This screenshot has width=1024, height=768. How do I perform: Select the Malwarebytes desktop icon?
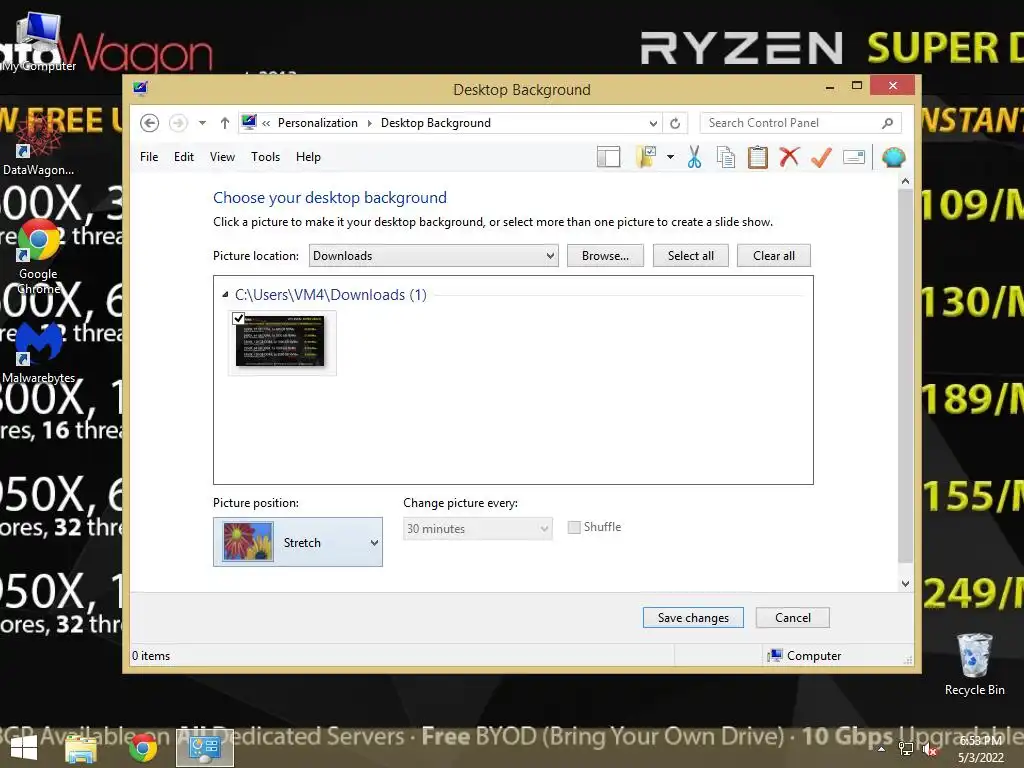[39, 353]
